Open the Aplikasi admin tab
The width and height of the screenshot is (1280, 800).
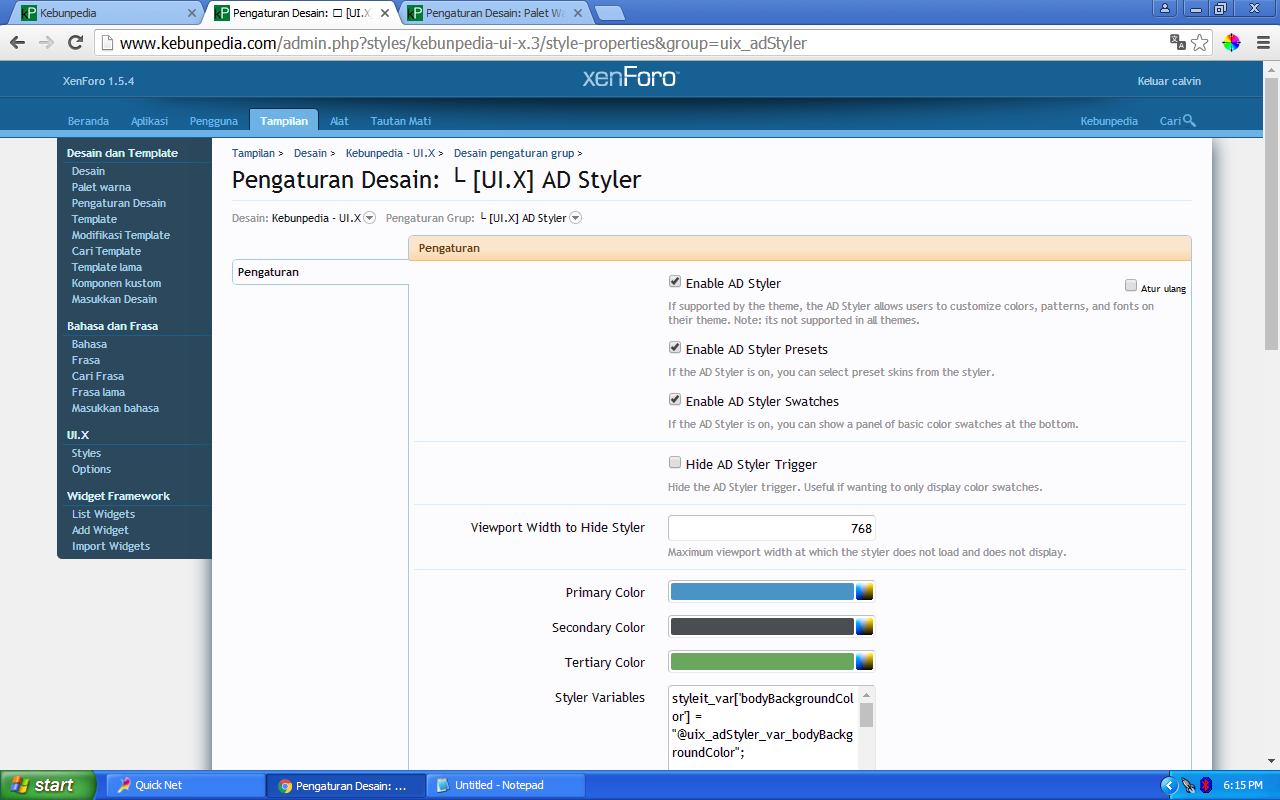tap(149, 121)
